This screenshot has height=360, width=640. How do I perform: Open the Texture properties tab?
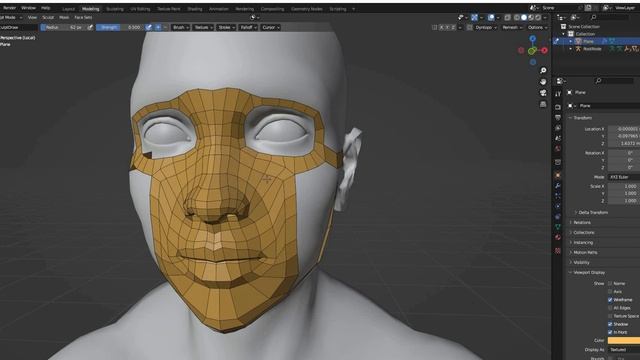558,251
